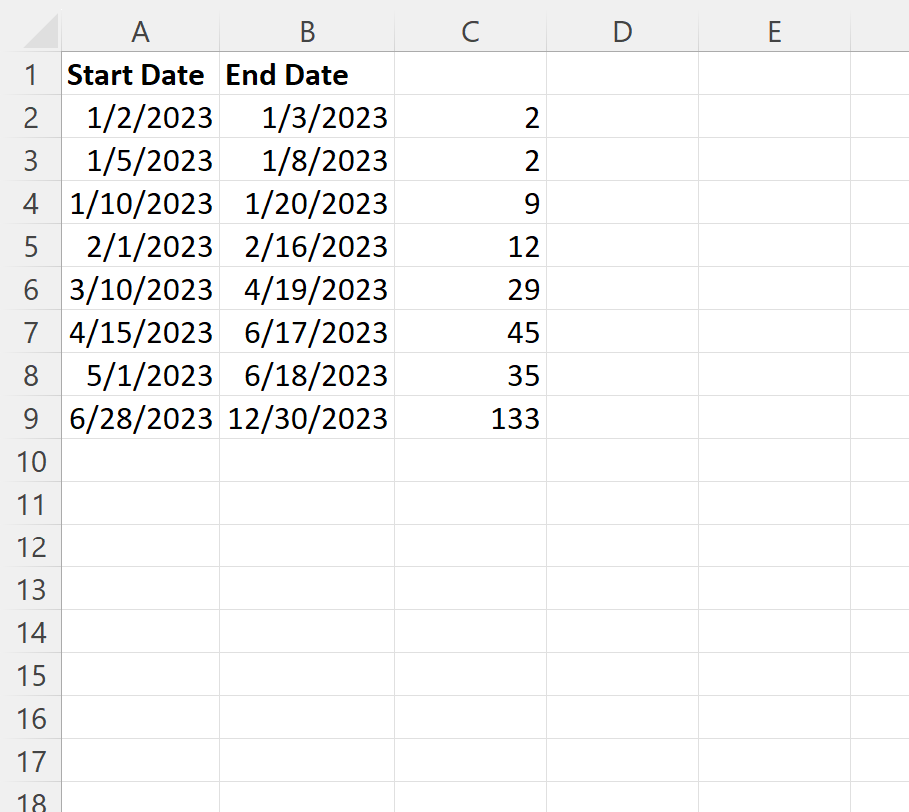Viewport: 909px width, 812px height.
Task: Click the cell showing value 29
Action: pyautogui.click(x=471, y=289)
